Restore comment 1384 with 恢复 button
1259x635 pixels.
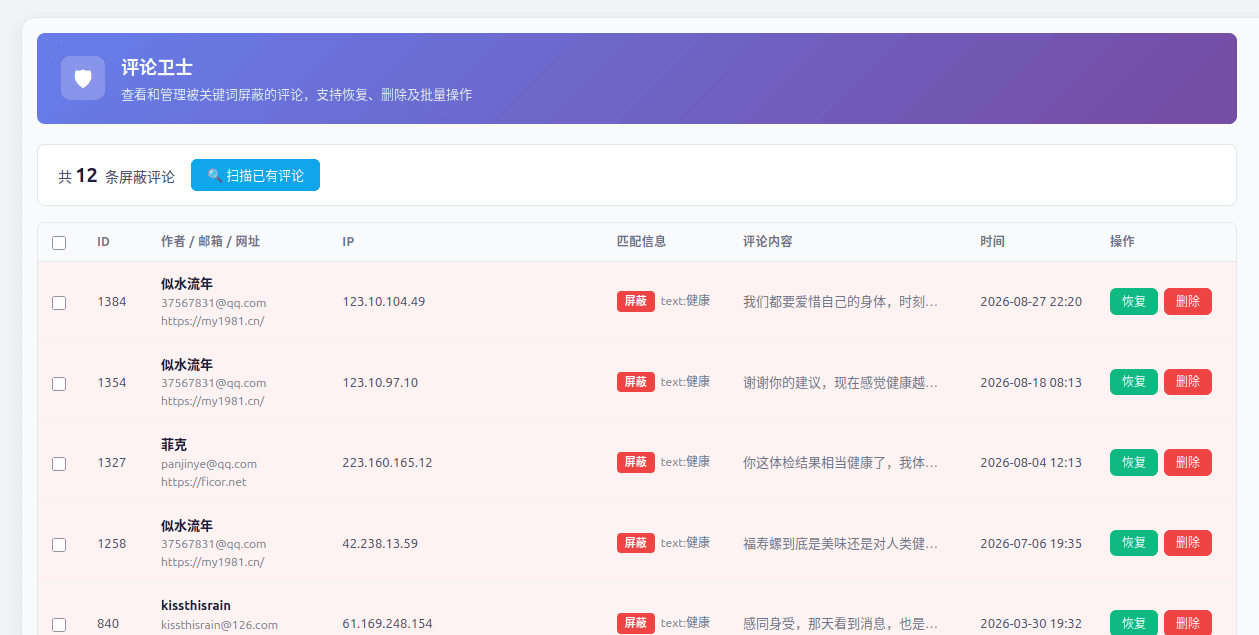click(x=1134, y=301)
